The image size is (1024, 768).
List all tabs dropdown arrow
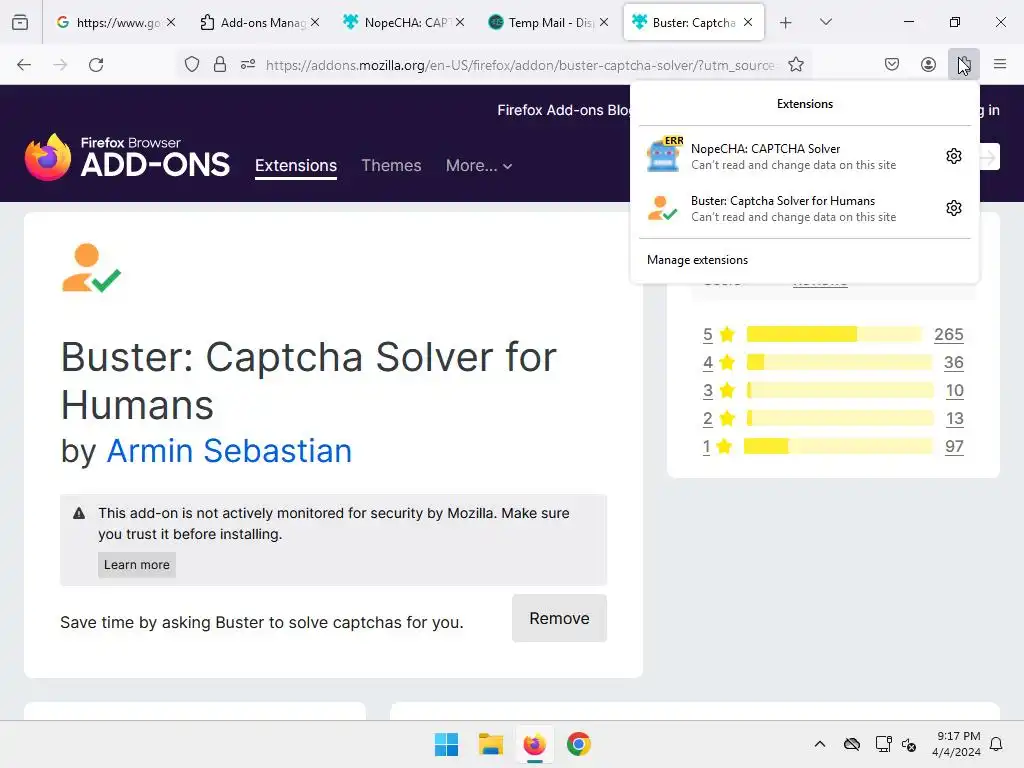(x=825, y=22)
